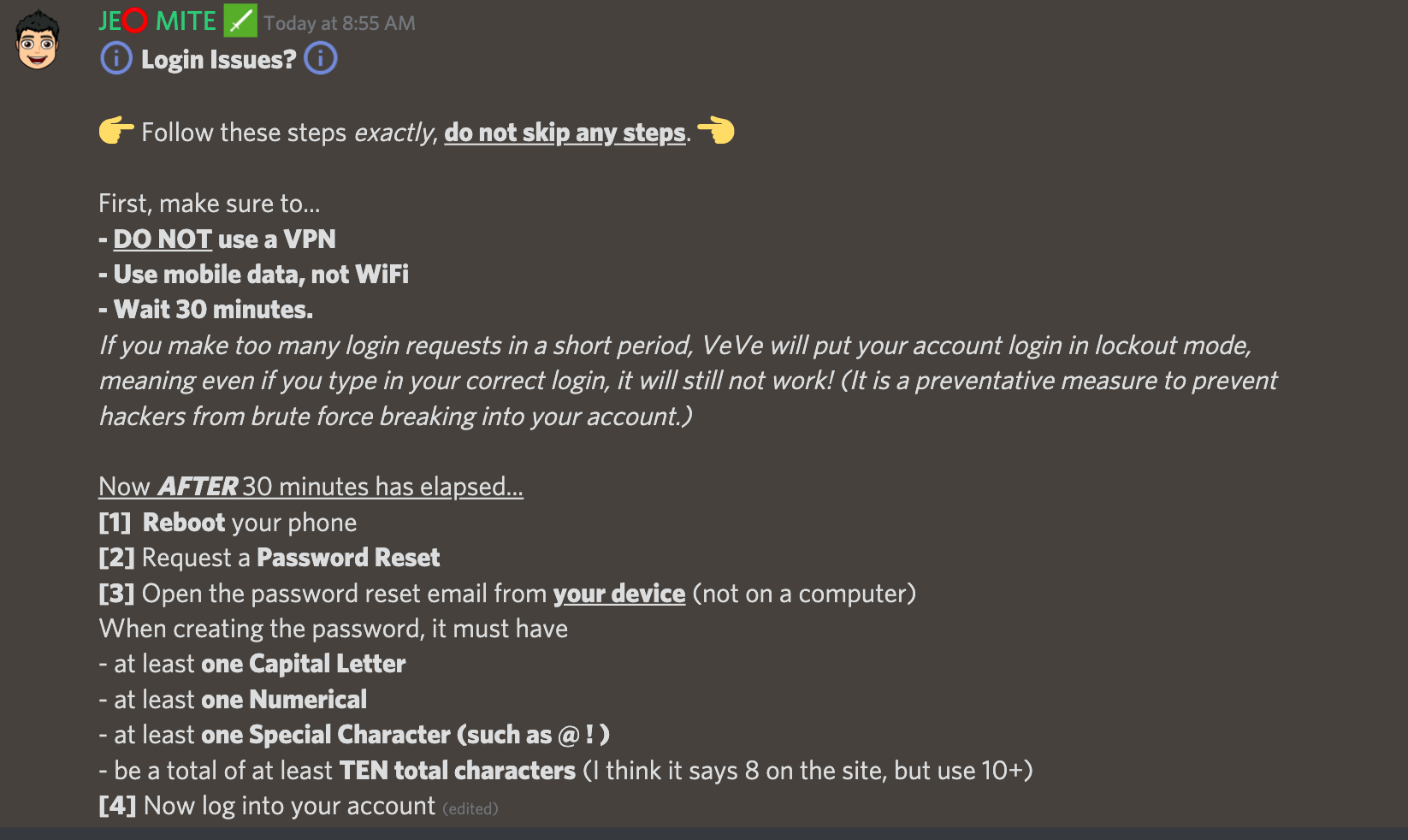Click bold 'Password Reset' in step 2
Screen dimensions: 1408x840
point(348,558)
